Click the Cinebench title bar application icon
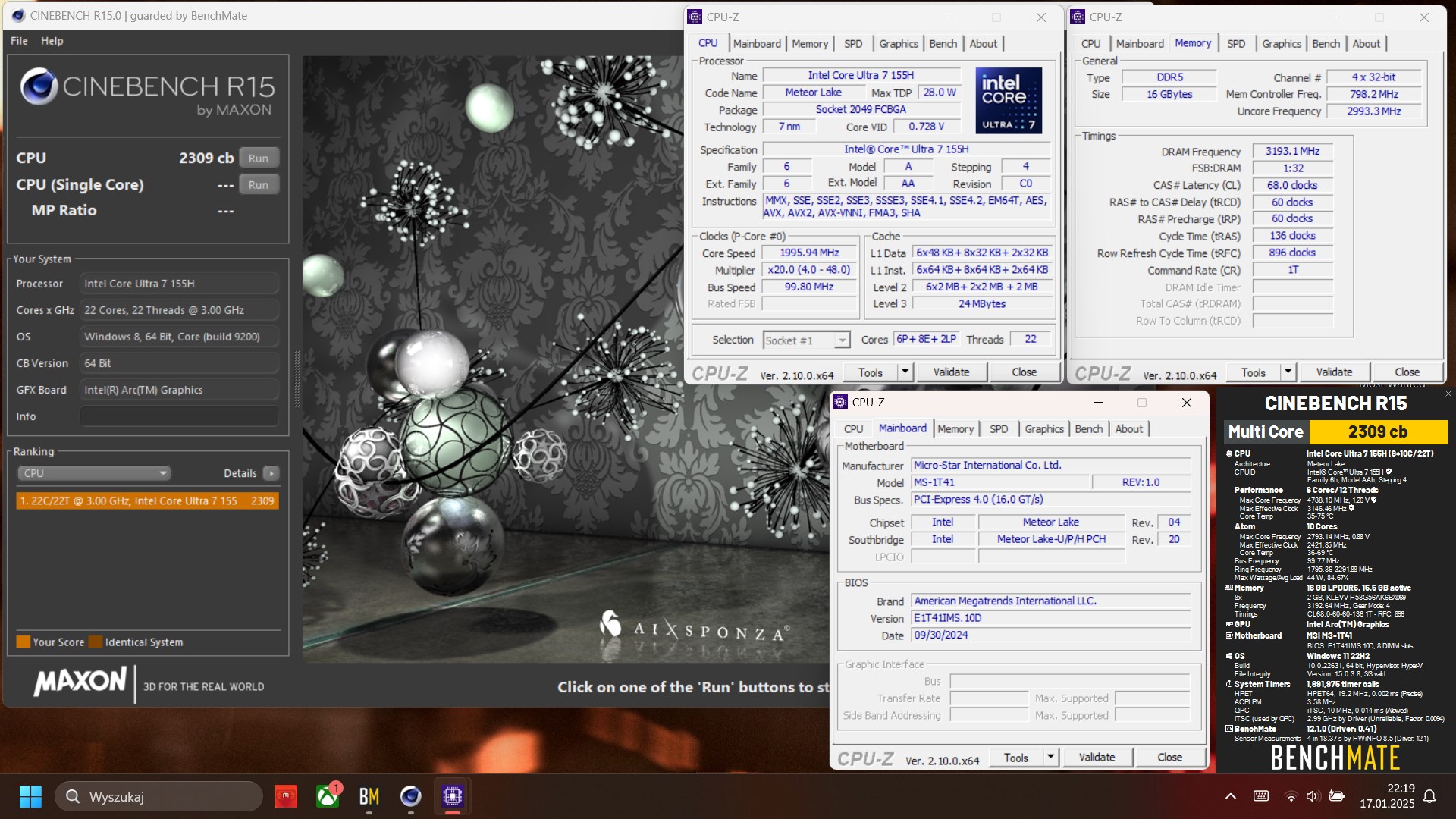The height and width of the screenshot is (819, 1456). (17, 15)
